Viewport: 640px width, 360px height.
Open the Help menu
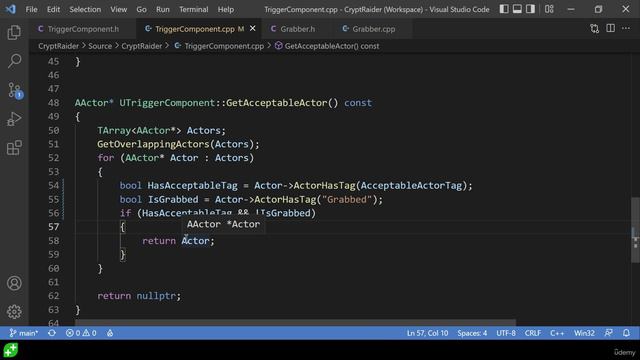pos(226,9)
